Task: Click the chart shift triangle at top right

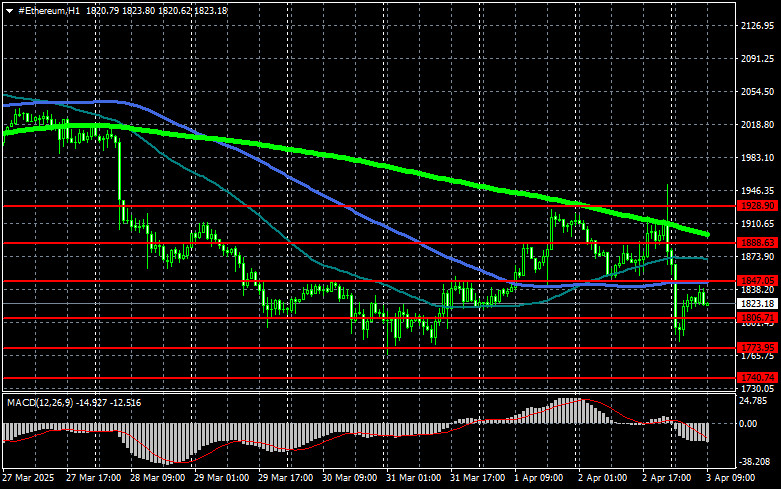Action: [724, 9]
